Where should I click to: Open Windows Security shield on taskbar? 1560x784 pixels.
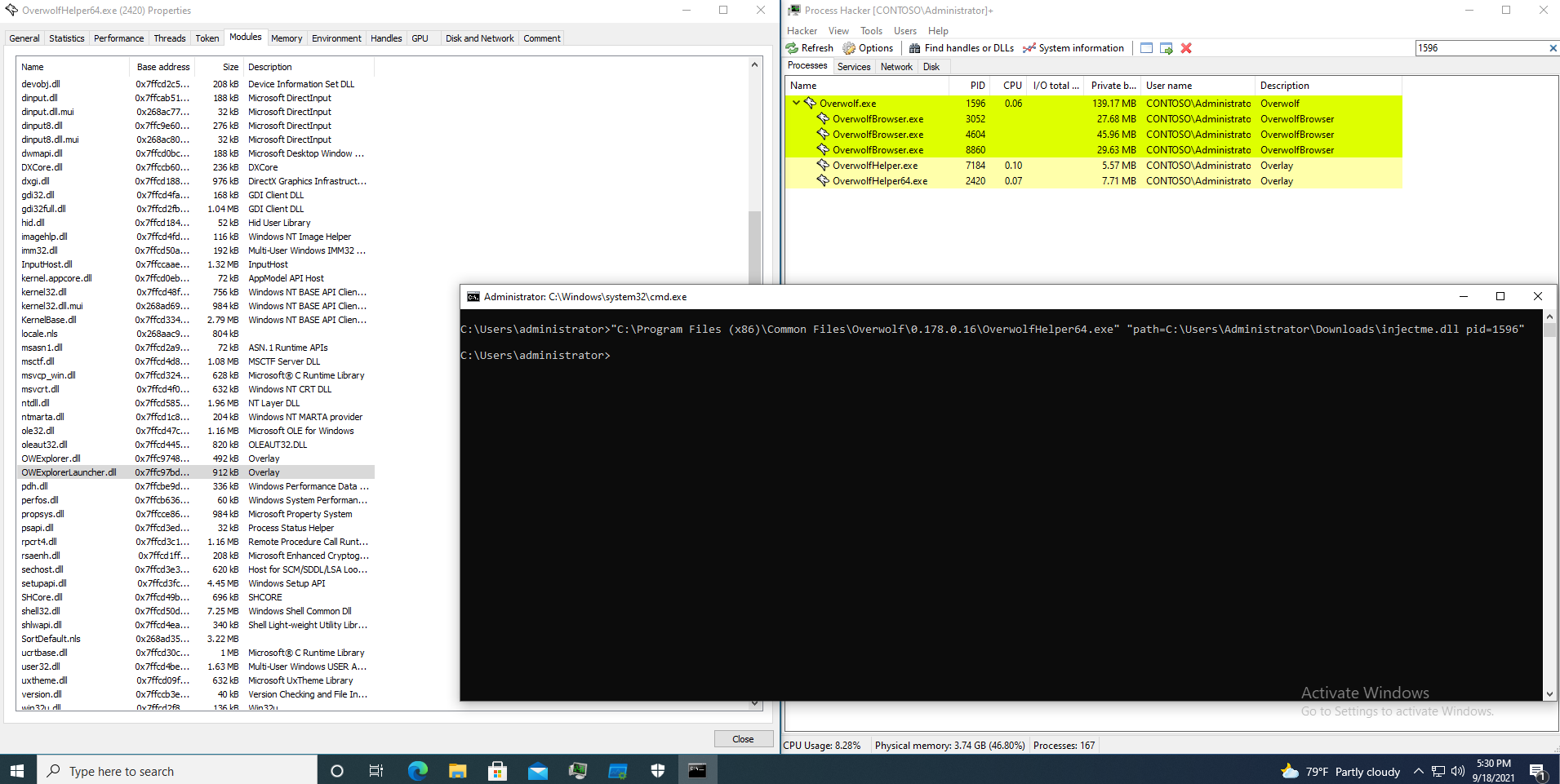pos(657,770)
